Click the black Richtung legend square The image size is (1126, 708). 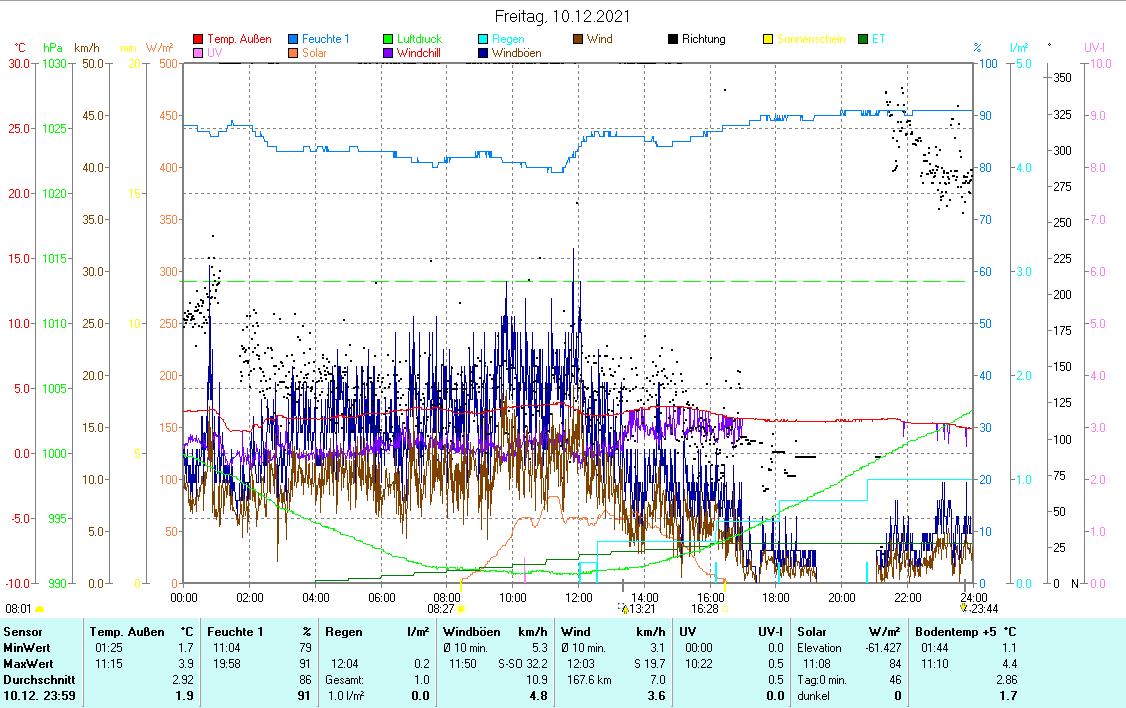tap(673, 40)
